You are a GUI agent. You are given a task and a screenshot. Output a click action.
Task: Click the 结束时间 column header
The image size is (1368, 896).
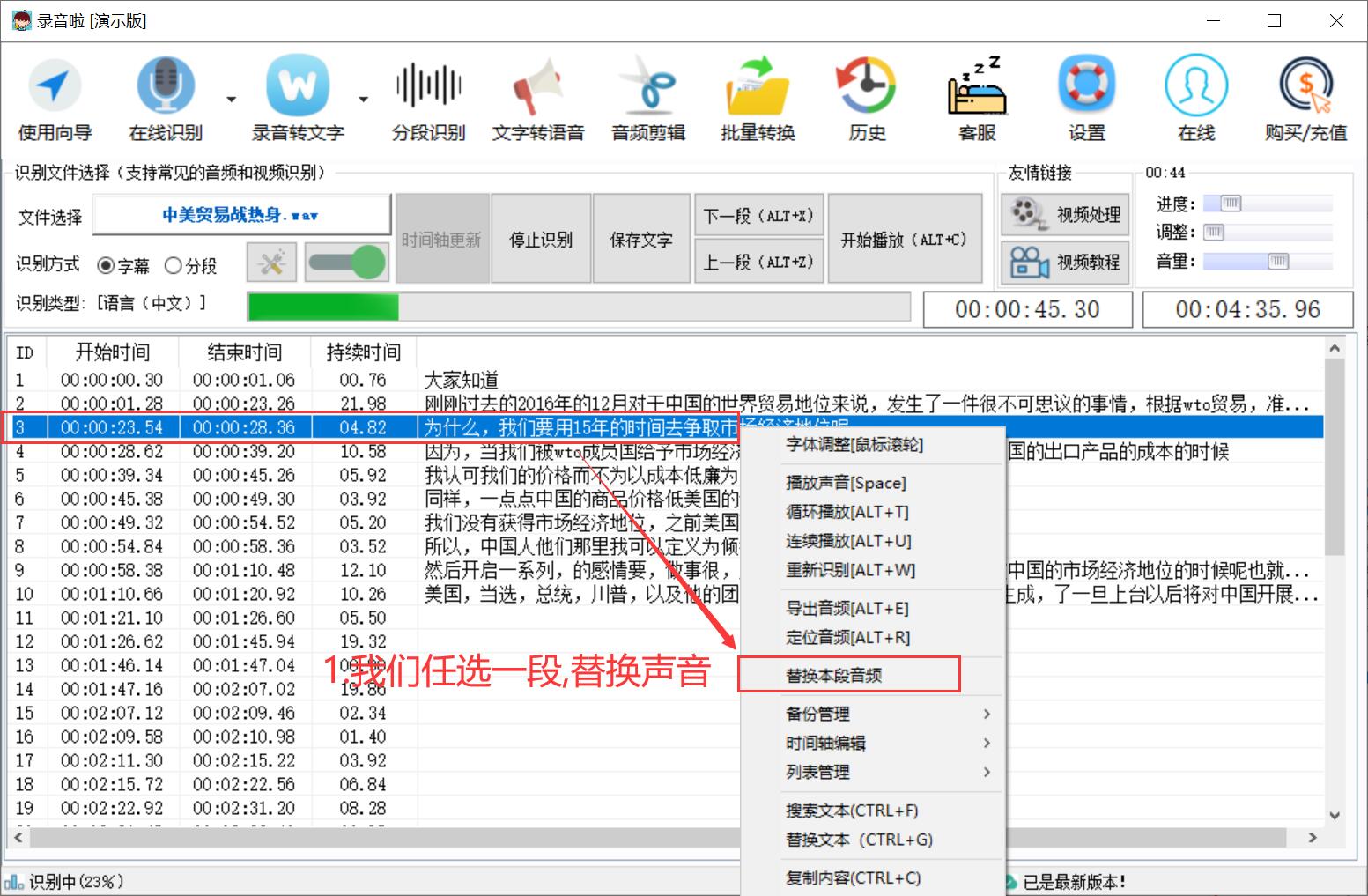pyautogui.click(x=244, y=352)
